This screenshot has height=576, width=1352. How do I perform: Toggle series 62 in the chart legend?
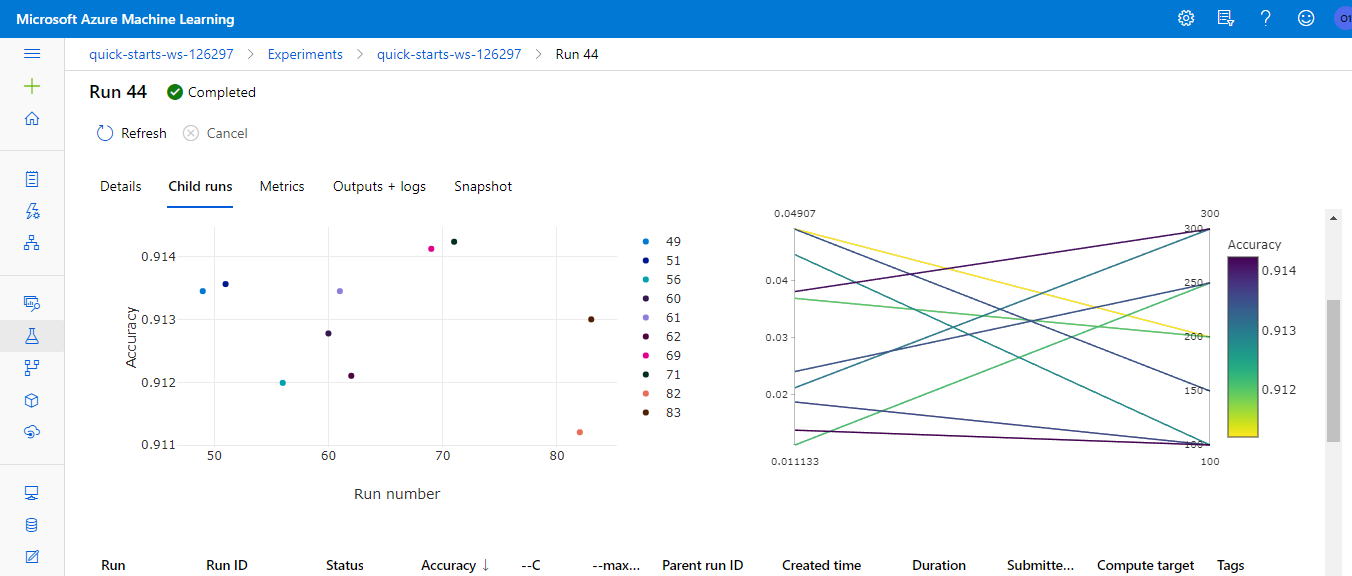point(663,336)
